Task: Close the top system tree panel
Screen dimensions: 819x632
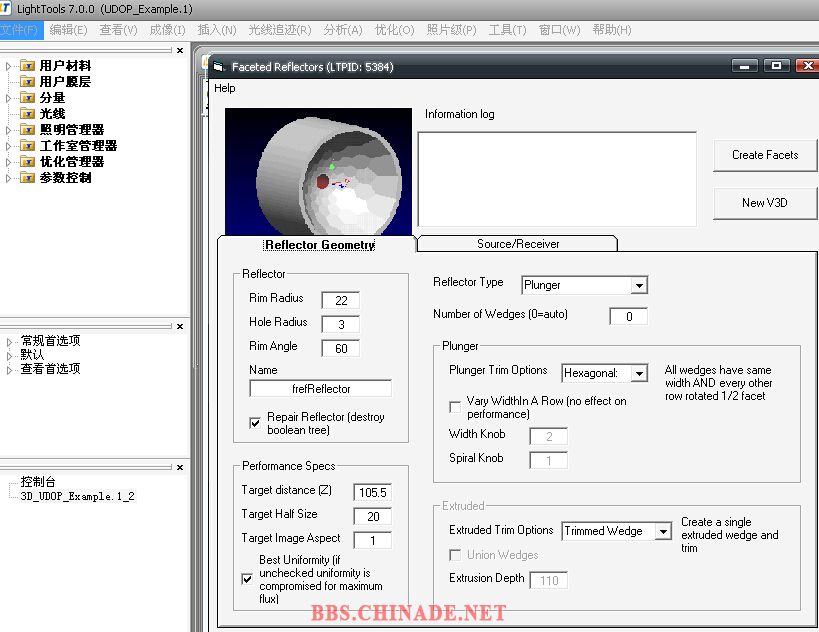Action: [x=180, y=50]
